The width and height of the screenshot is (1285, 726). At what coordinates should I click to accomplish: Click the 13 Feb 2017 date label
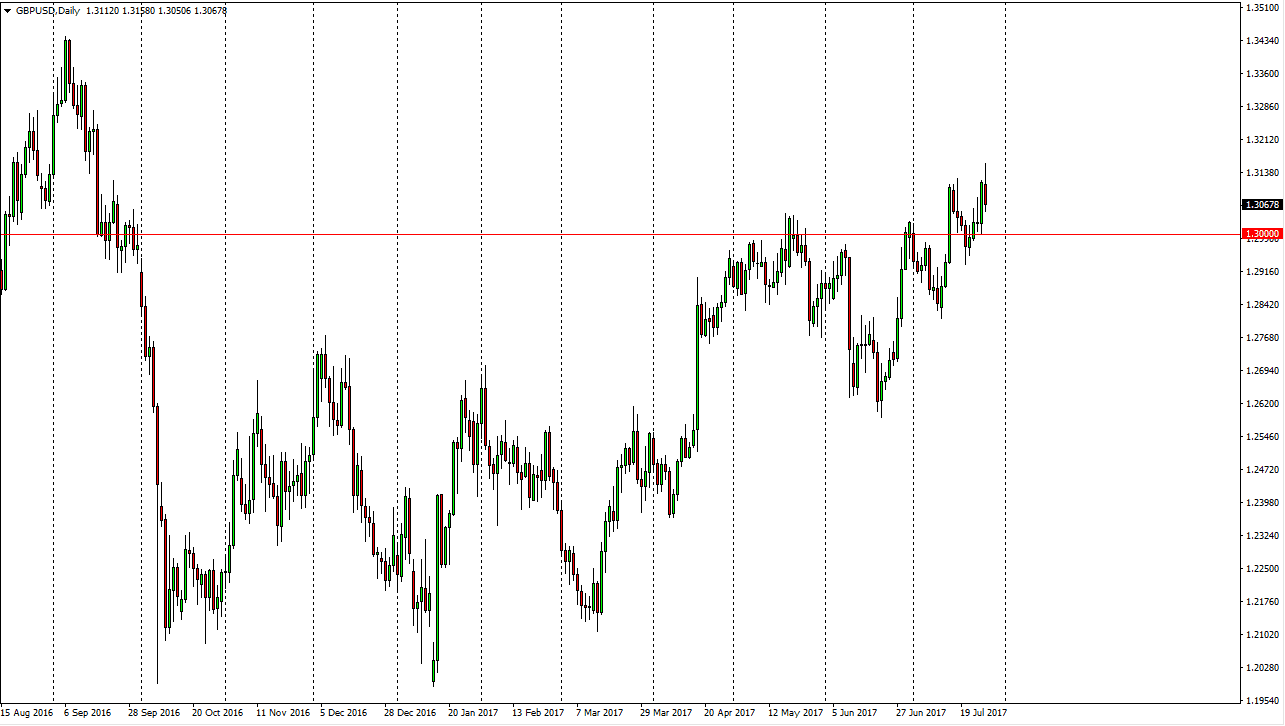point(538,713)
